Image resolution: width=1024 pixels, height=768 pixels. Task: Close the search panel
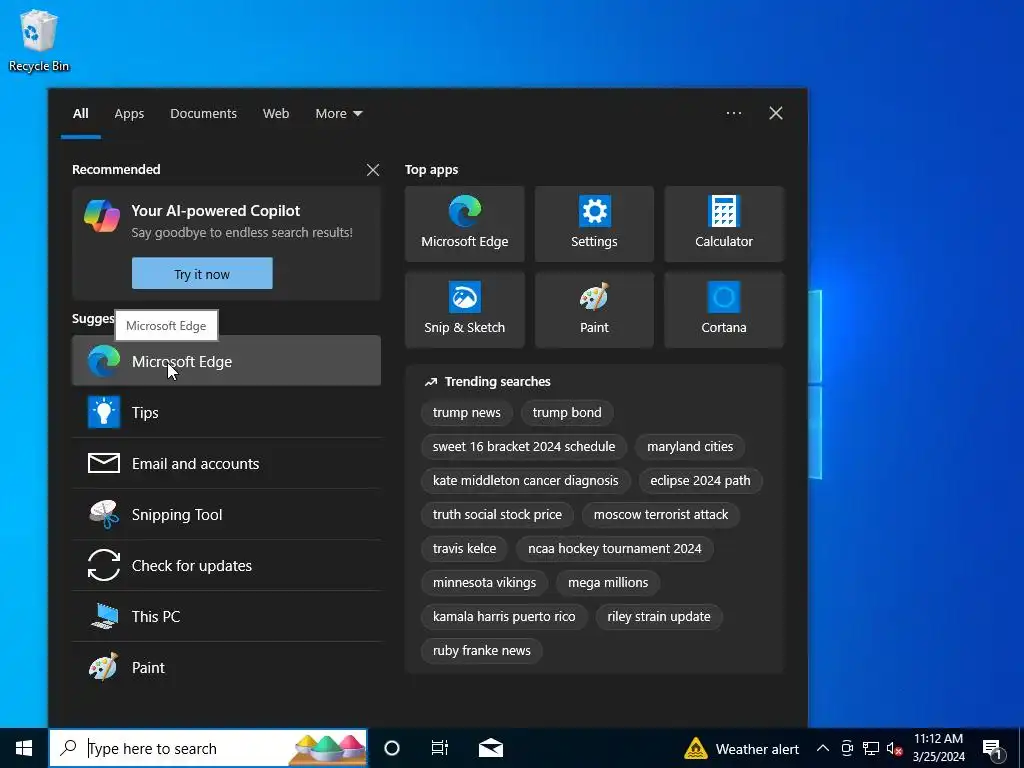point(776,113)
